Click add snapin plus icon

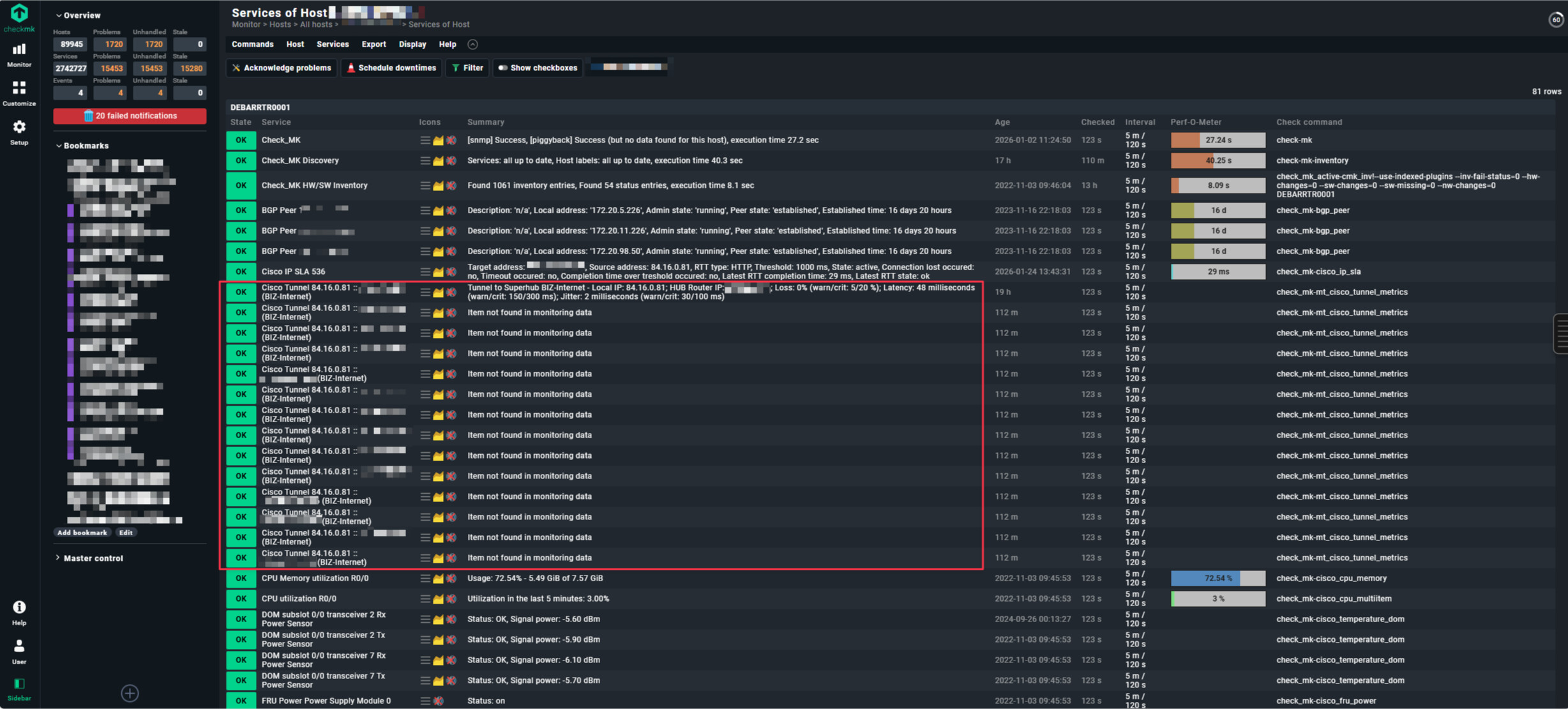pos(130,693)
